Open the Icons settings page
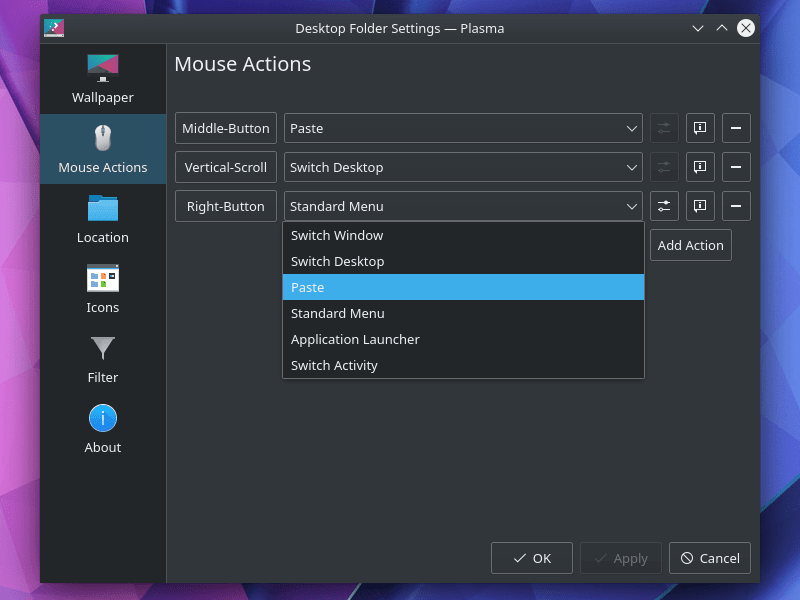 tap(102, 289)
